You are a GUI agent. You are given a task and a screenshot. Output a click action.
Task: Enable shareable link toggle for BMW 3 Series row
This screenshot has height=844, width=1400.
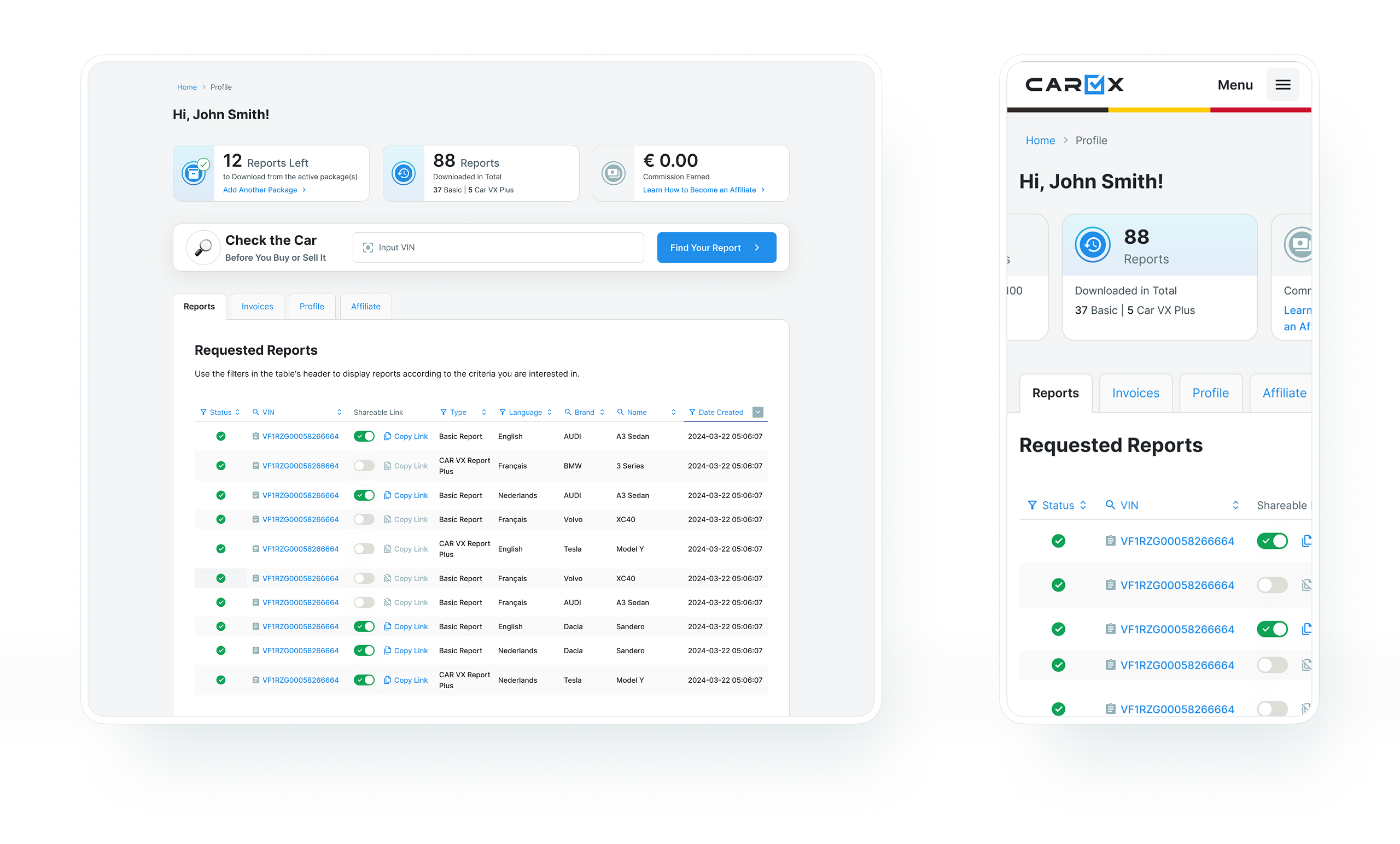tap(364, 466)
